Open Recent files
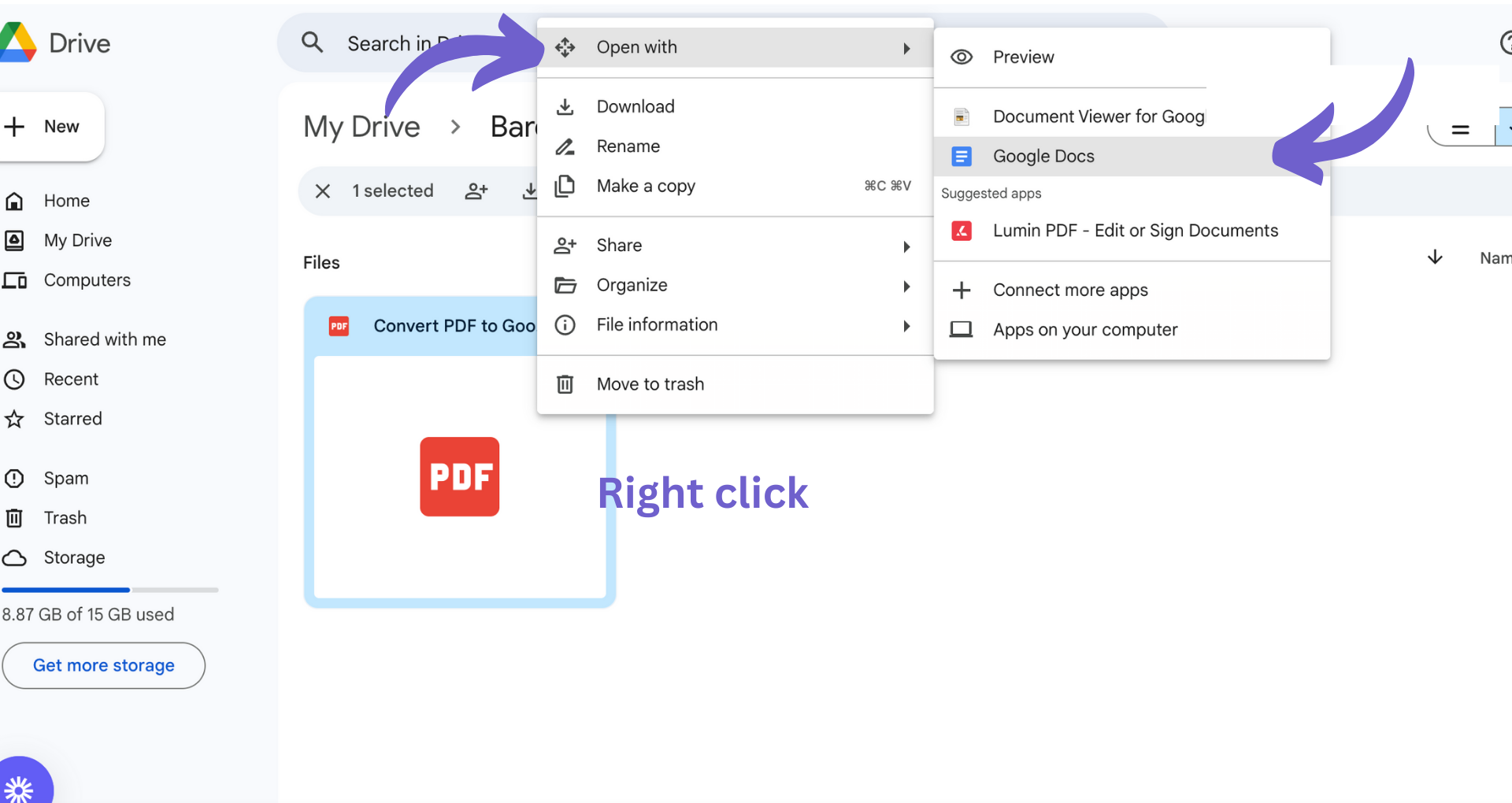This screenshot has width=1512, height=803. 71,379
